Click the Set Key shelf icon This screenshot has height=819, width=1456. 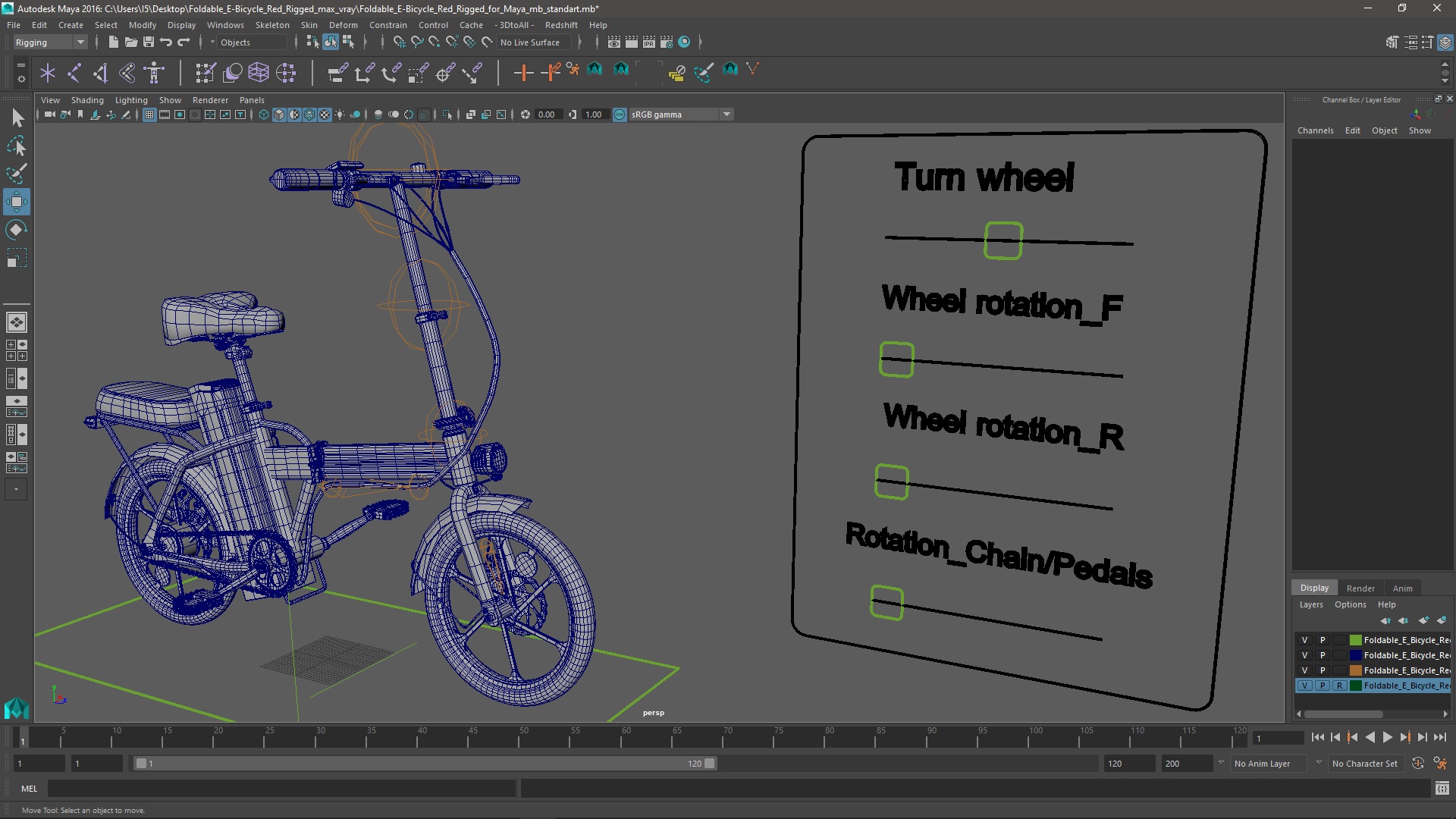(x=523, y=73)
